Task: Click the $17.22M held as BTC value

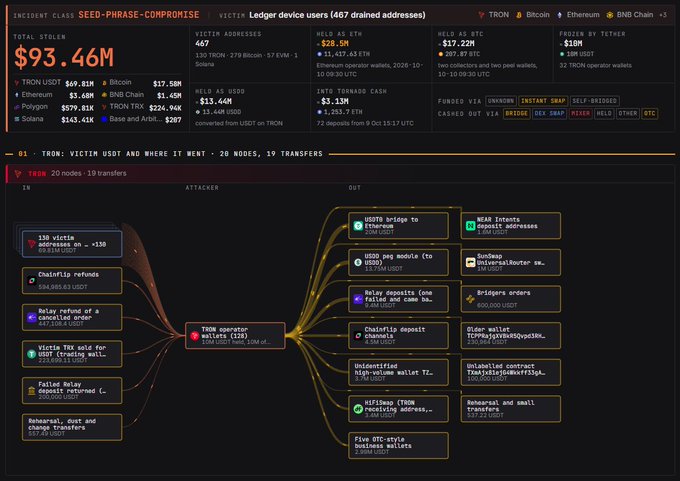Action: pyautogui.click(x=458, y=43)
